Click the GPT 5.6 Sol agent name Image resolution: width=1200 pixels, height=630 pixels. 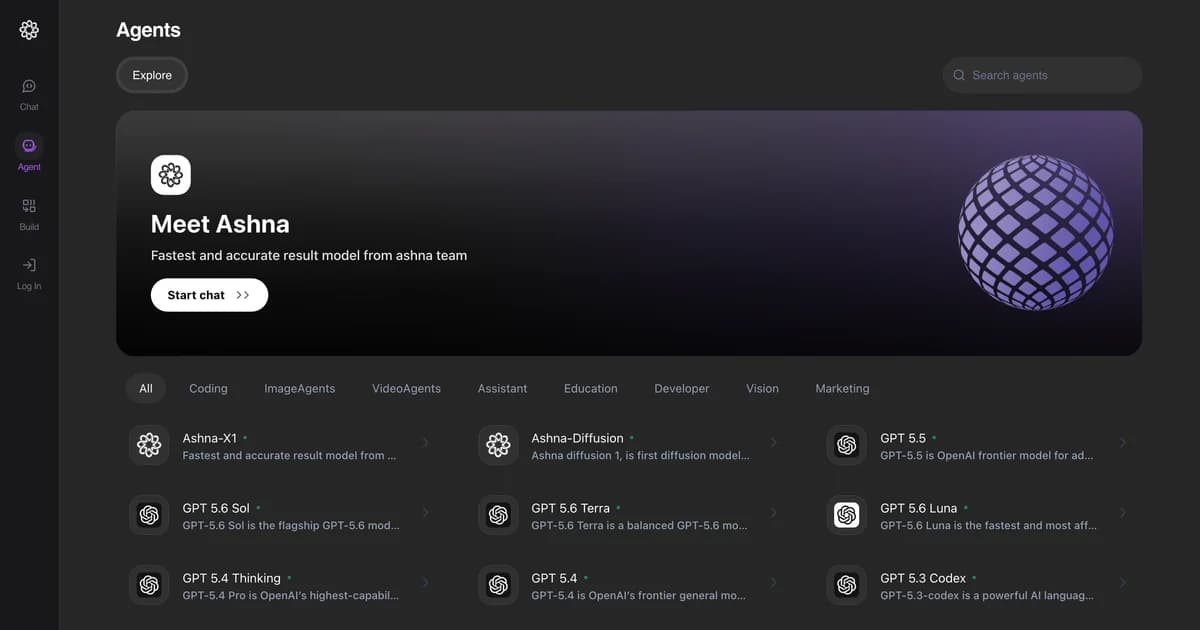216,508
